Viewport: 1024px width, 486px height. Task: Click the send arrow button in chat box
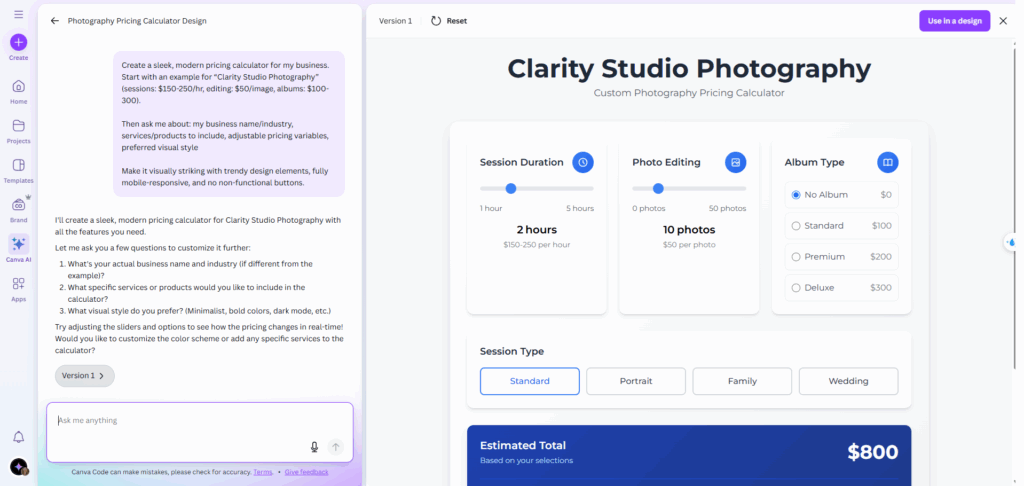tap(336, 447)
